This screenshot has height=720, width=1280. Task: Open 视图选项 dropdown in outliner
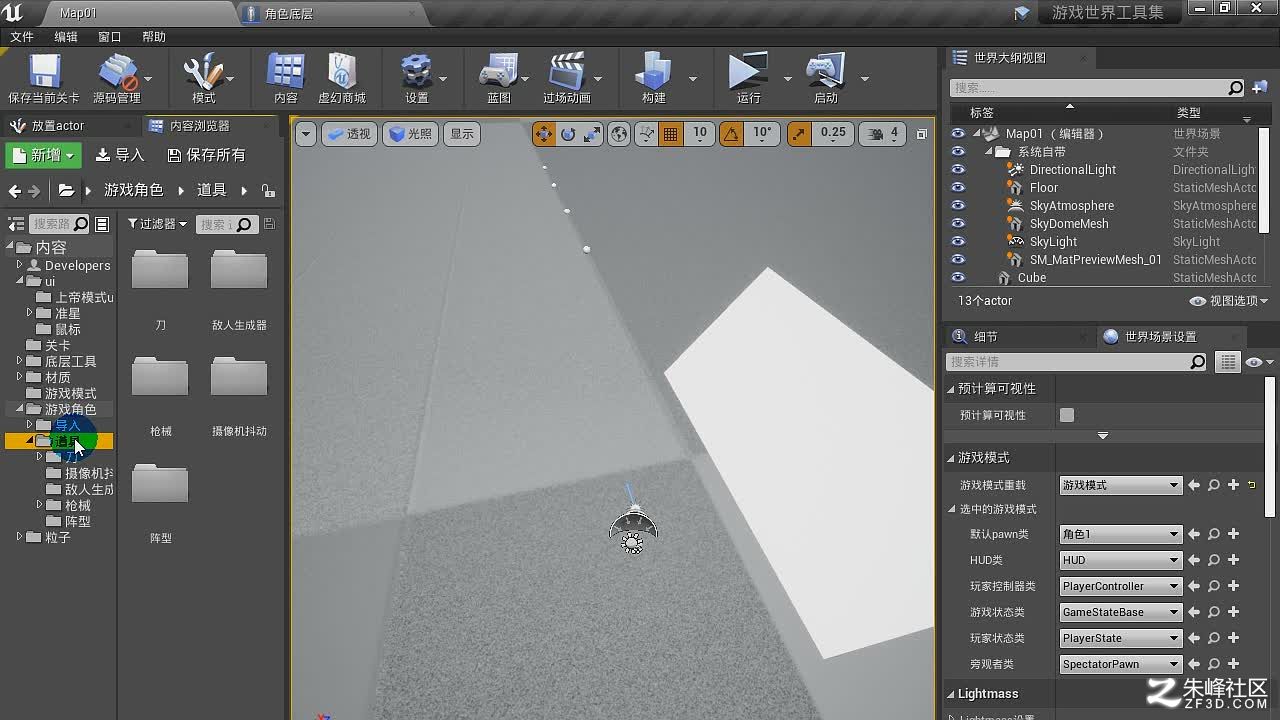(x=1229, y=301)
